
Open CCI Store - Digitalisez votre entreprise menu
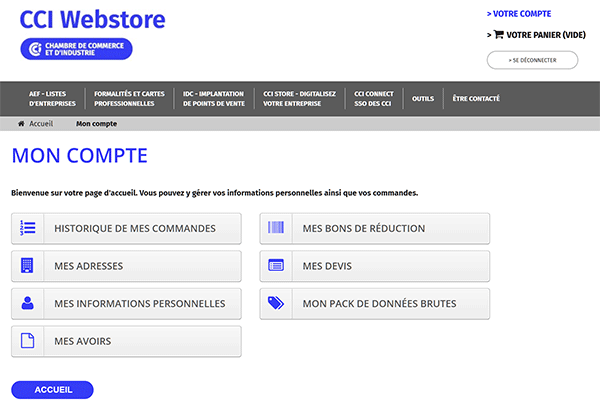[x=299, y=99]
